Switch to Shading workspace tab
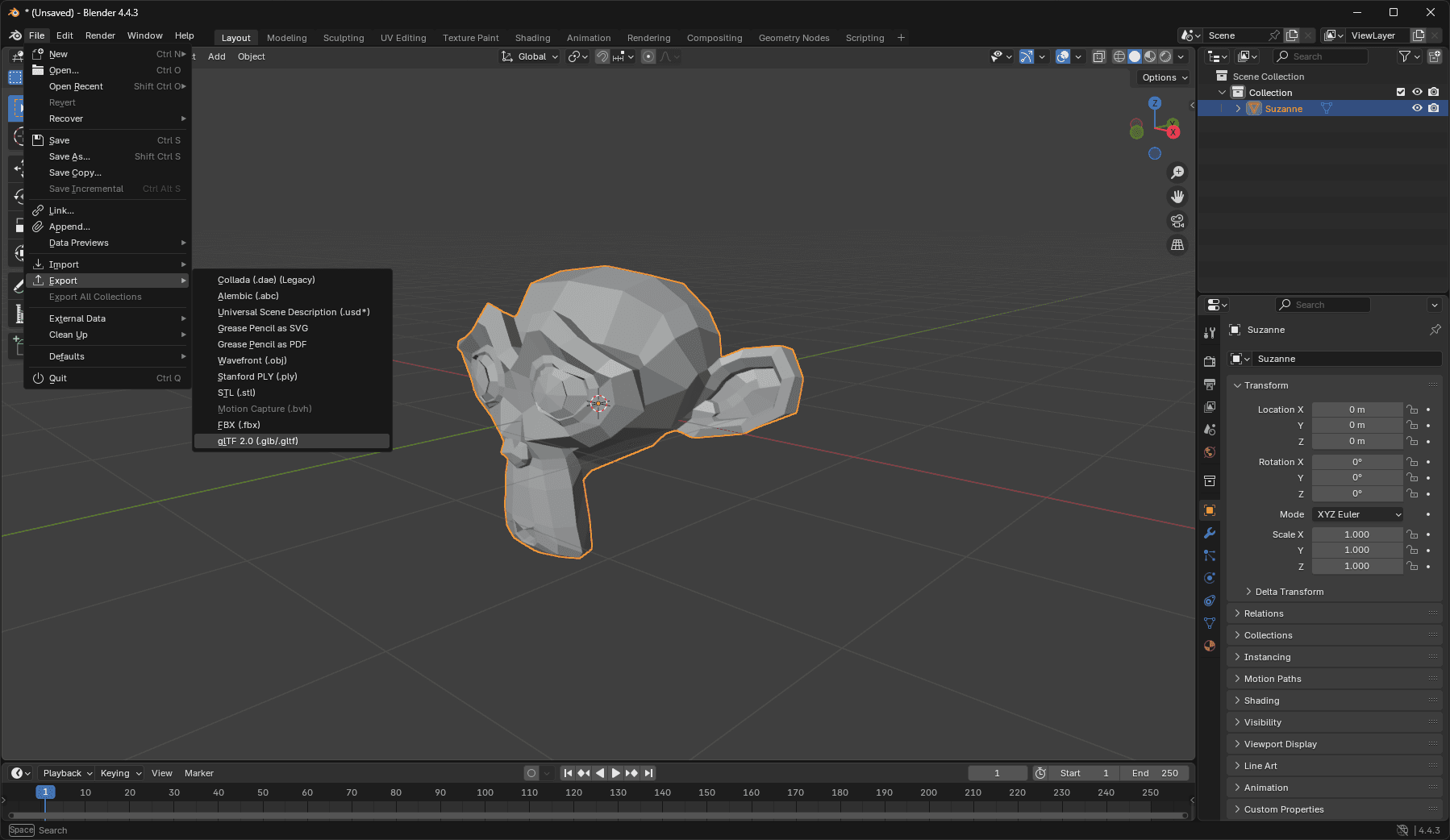Screen dimensions: 1450x840 click(532, 38)
